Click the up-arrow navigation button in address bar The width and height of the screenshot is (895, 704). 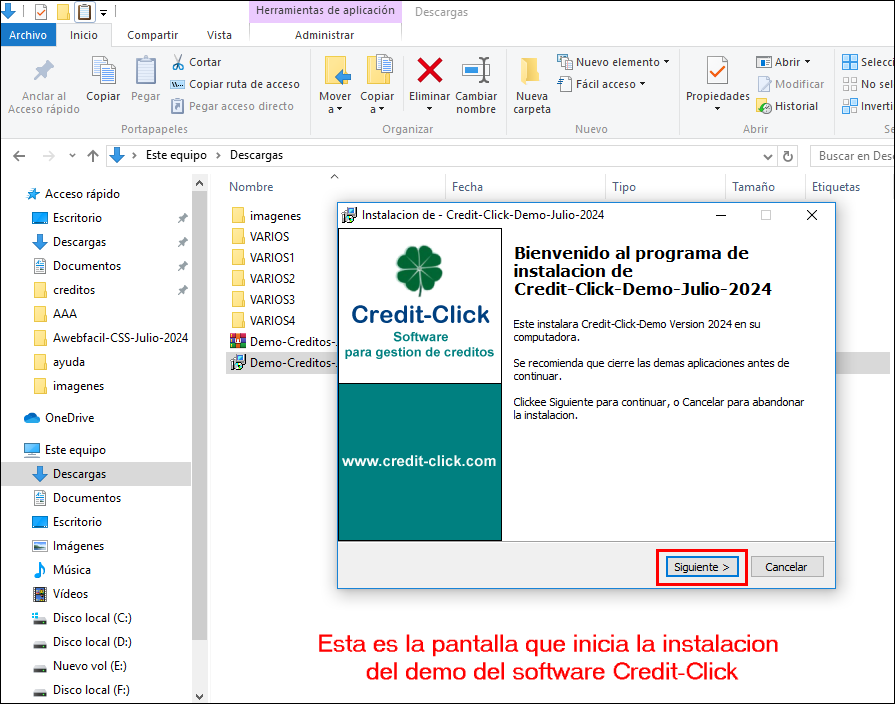pos(93,156)
